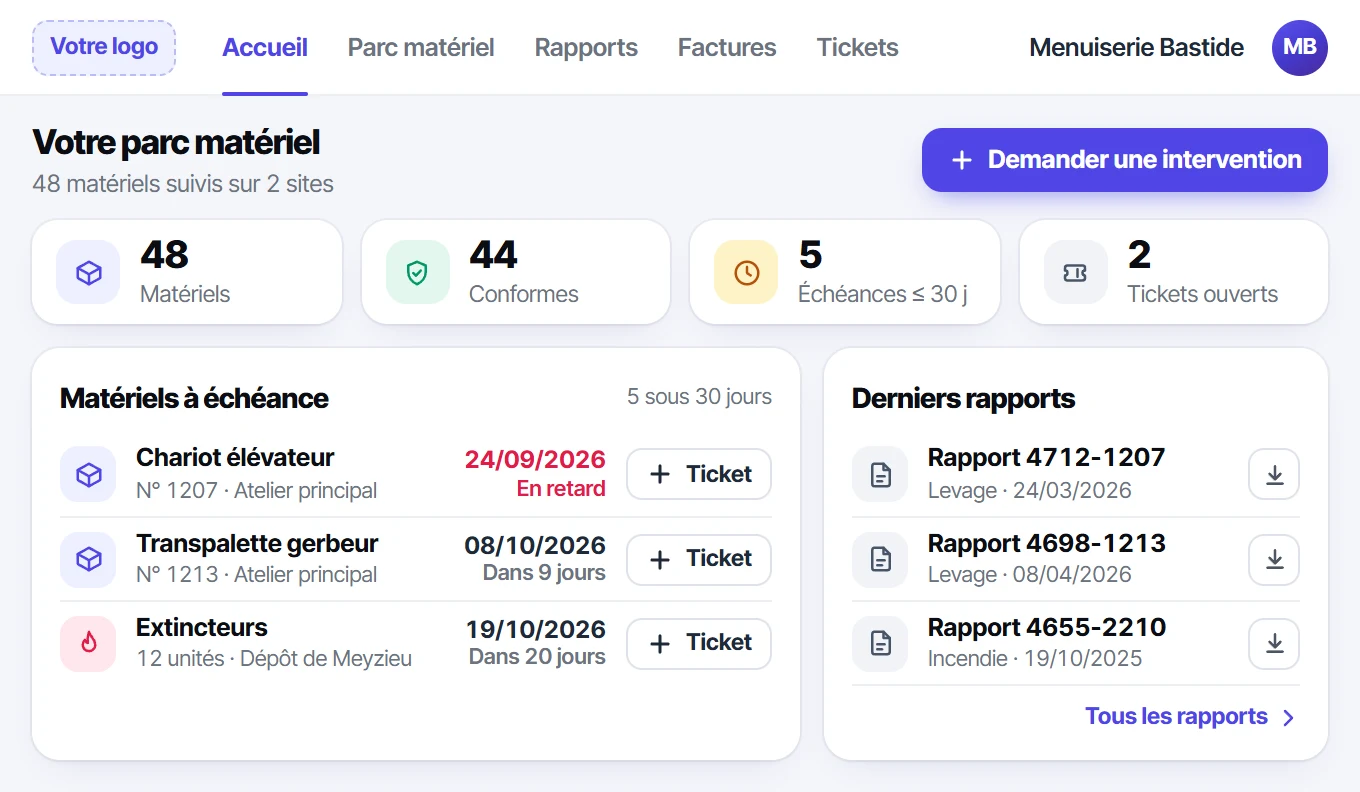Click the overdue date 24/09/2026
Image resolution: width=1360 pixels, height=792 pixels.
pyautogui.click(x=535, y=460)
